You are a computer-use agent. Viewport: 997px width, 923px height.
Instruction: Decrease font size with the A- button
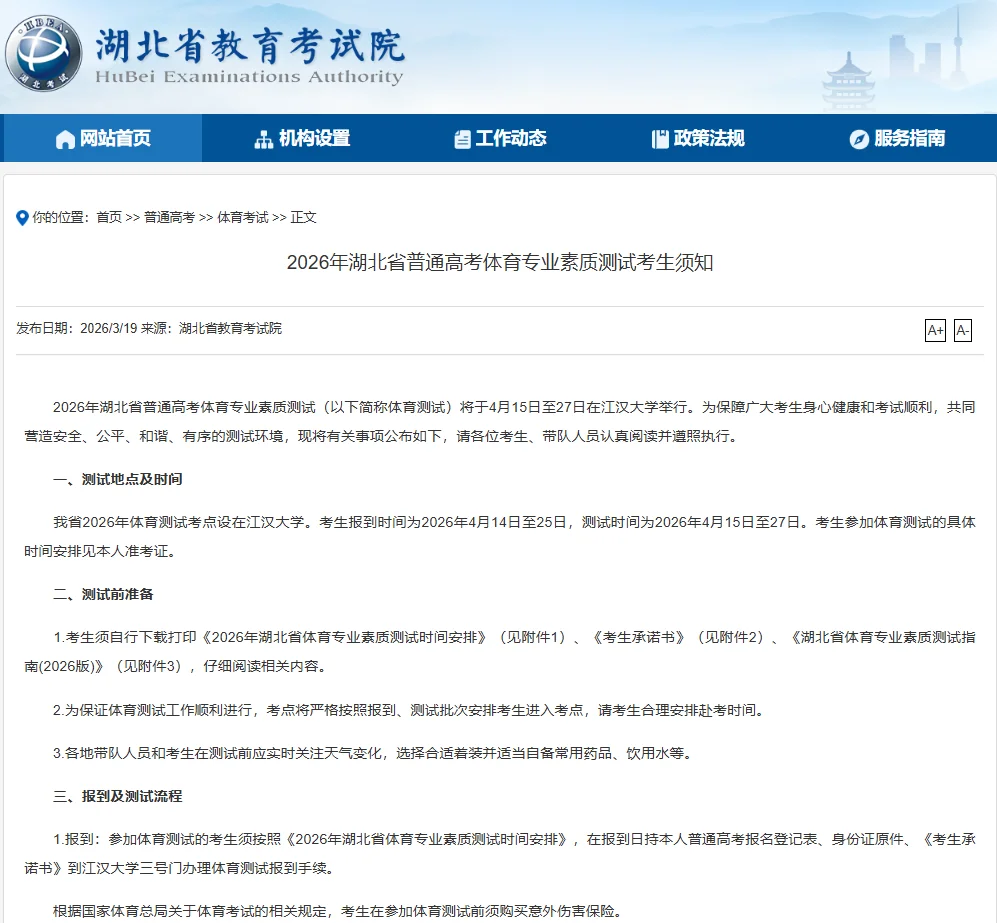coord(962,331)
